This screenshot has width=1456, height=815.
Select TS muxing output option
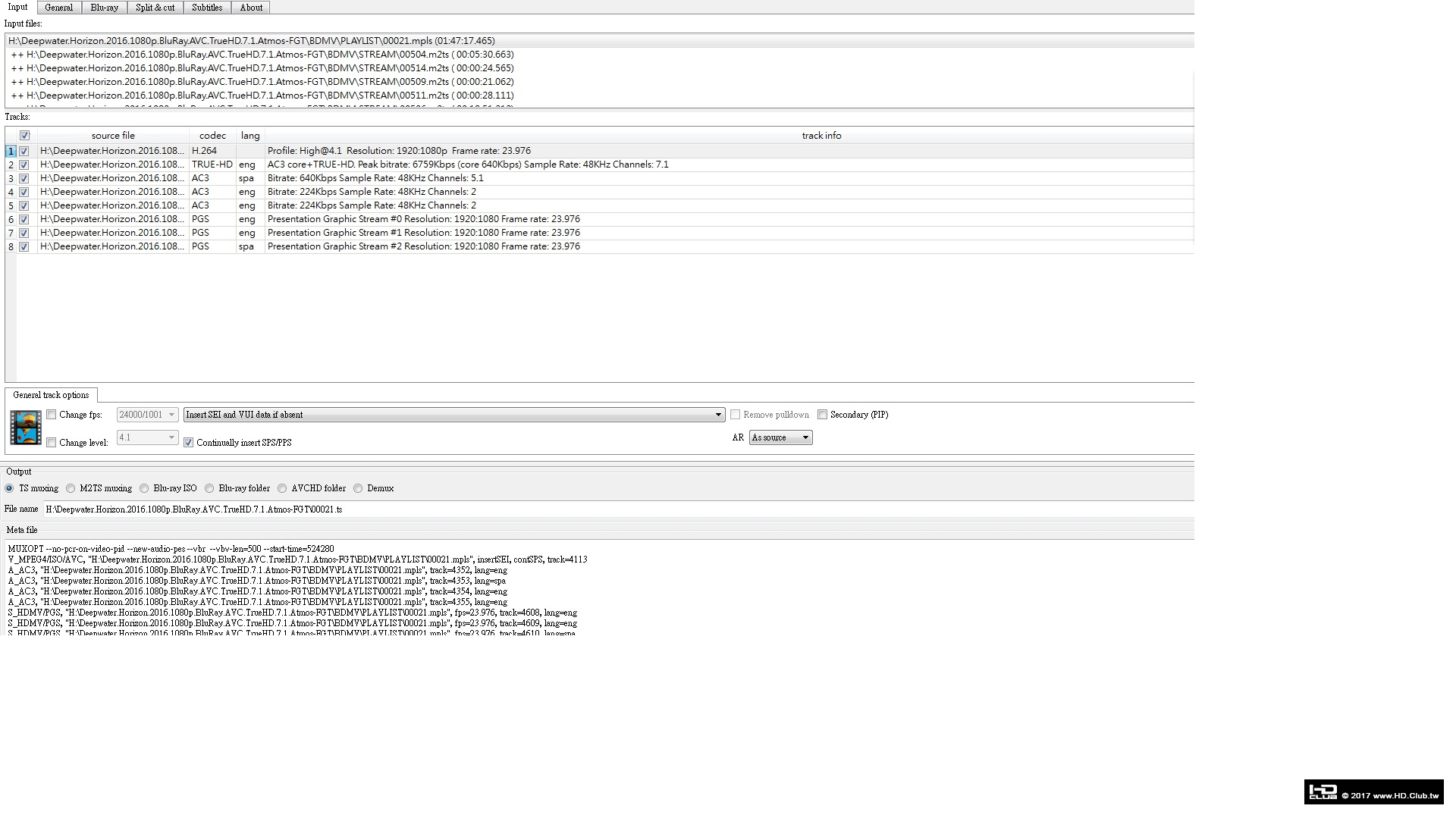point(9,488)
